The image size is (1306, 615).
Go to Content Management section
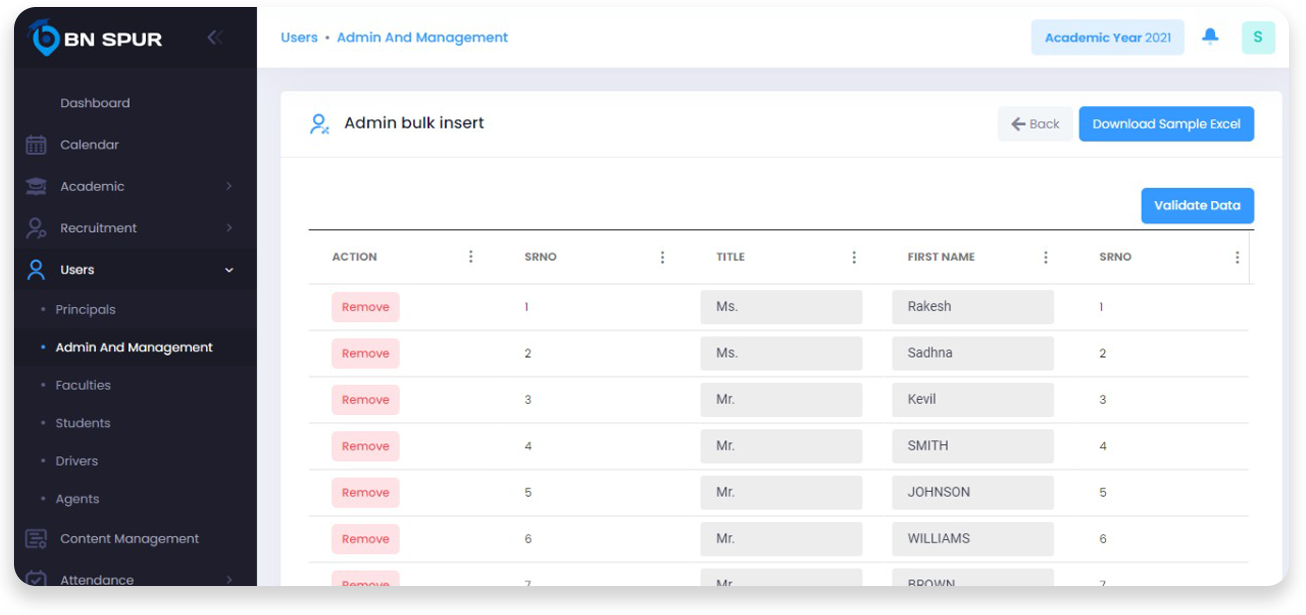[129, 539]
